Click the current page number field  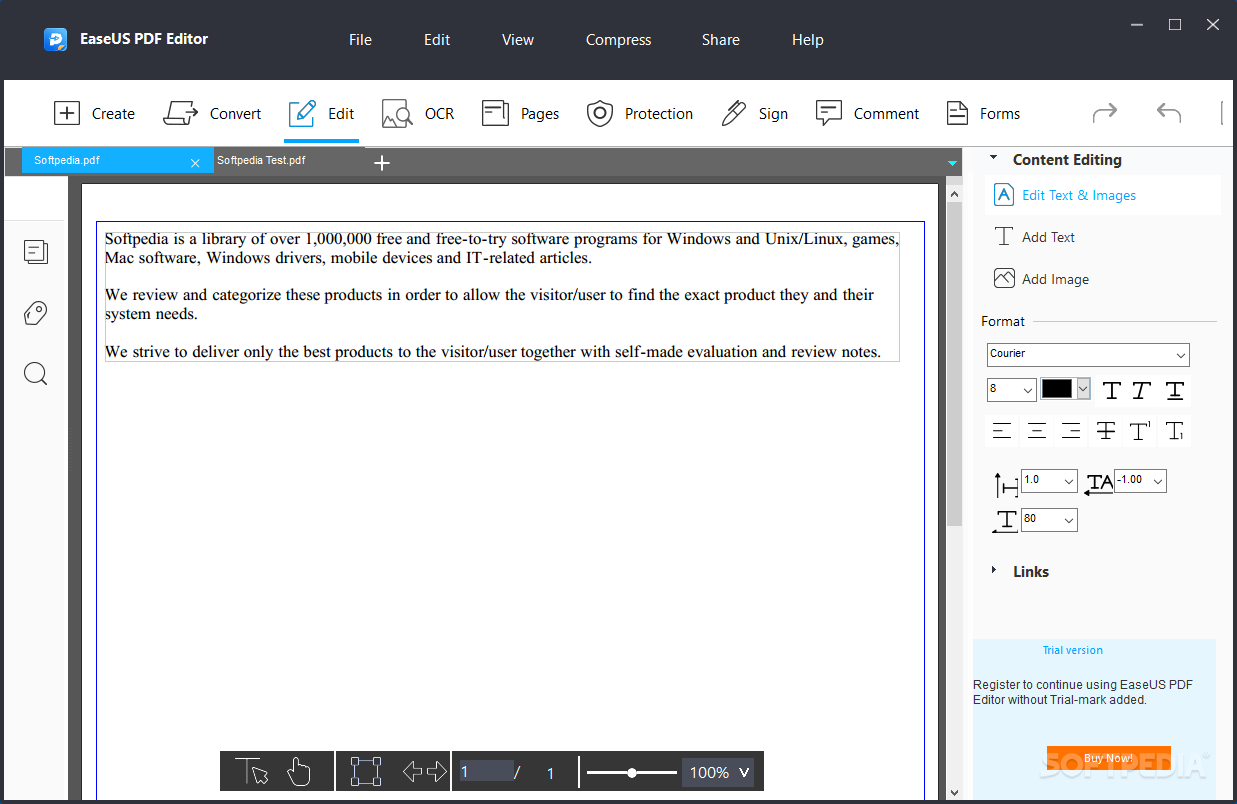coord(486,771)
